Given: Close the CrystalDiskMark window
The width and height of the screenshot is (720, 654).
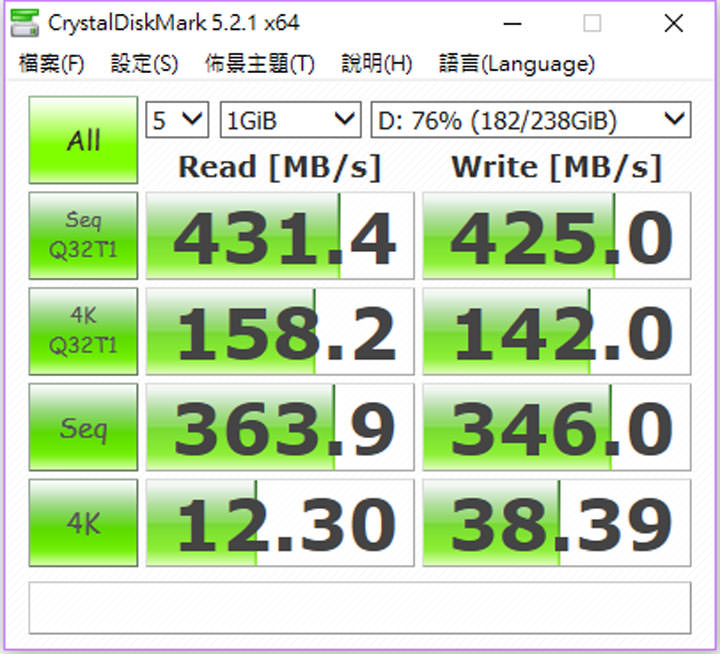Looking at the screenshot, I should pyautogui.click(x=674, y=23).
